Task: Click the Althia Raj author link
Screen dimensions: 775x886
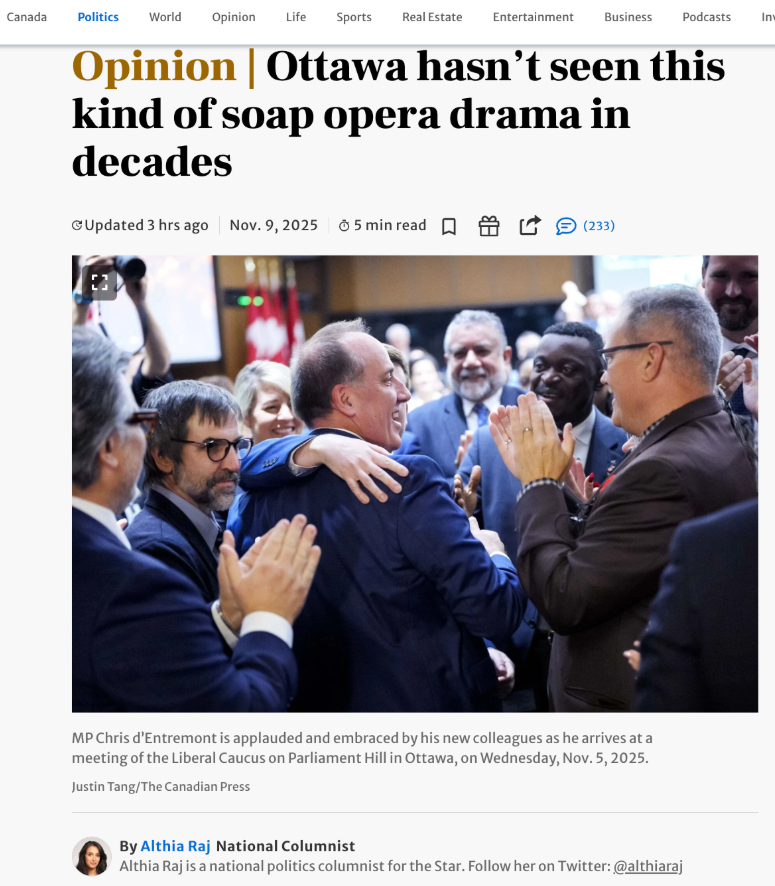Action: (175, 846)
